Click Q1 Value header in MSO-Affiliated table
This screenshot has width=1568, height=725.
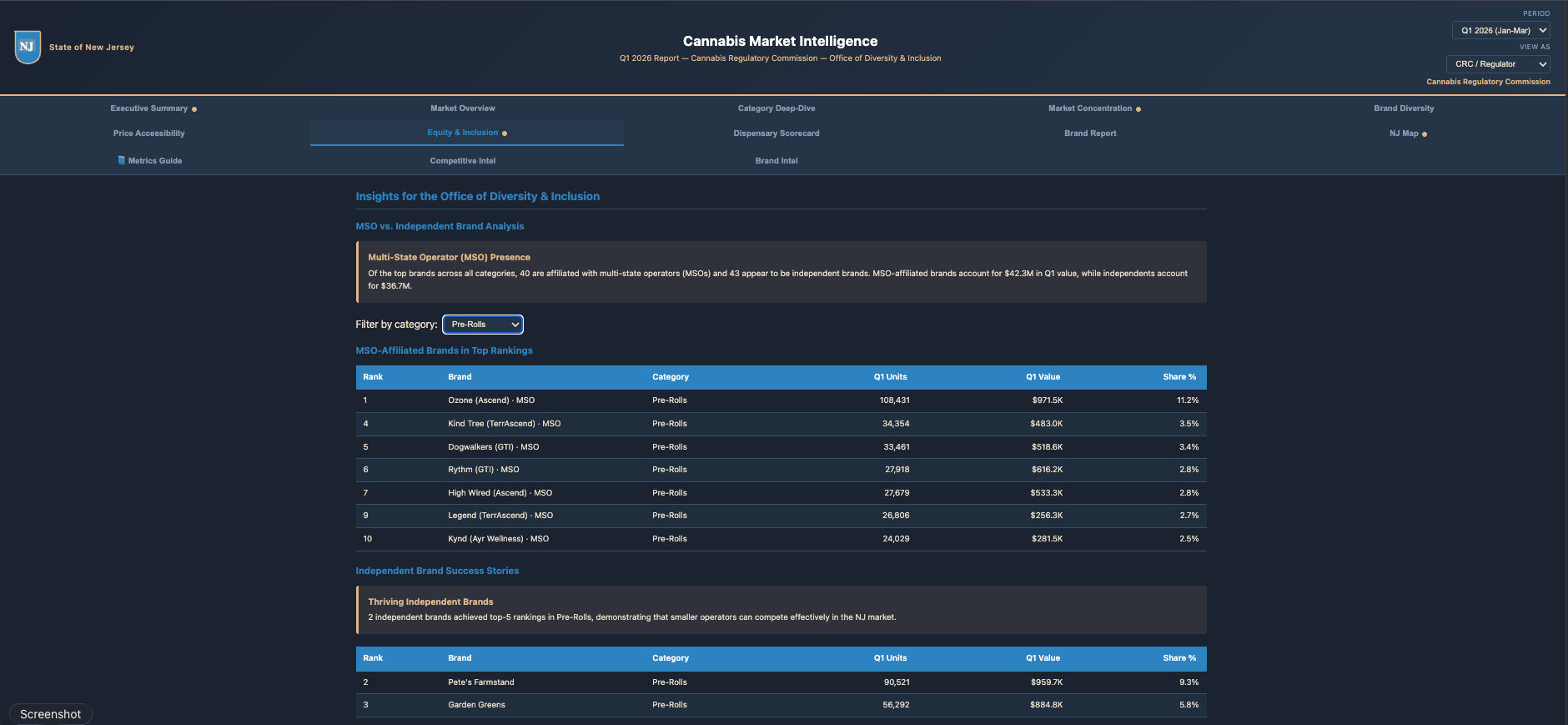1043,377
